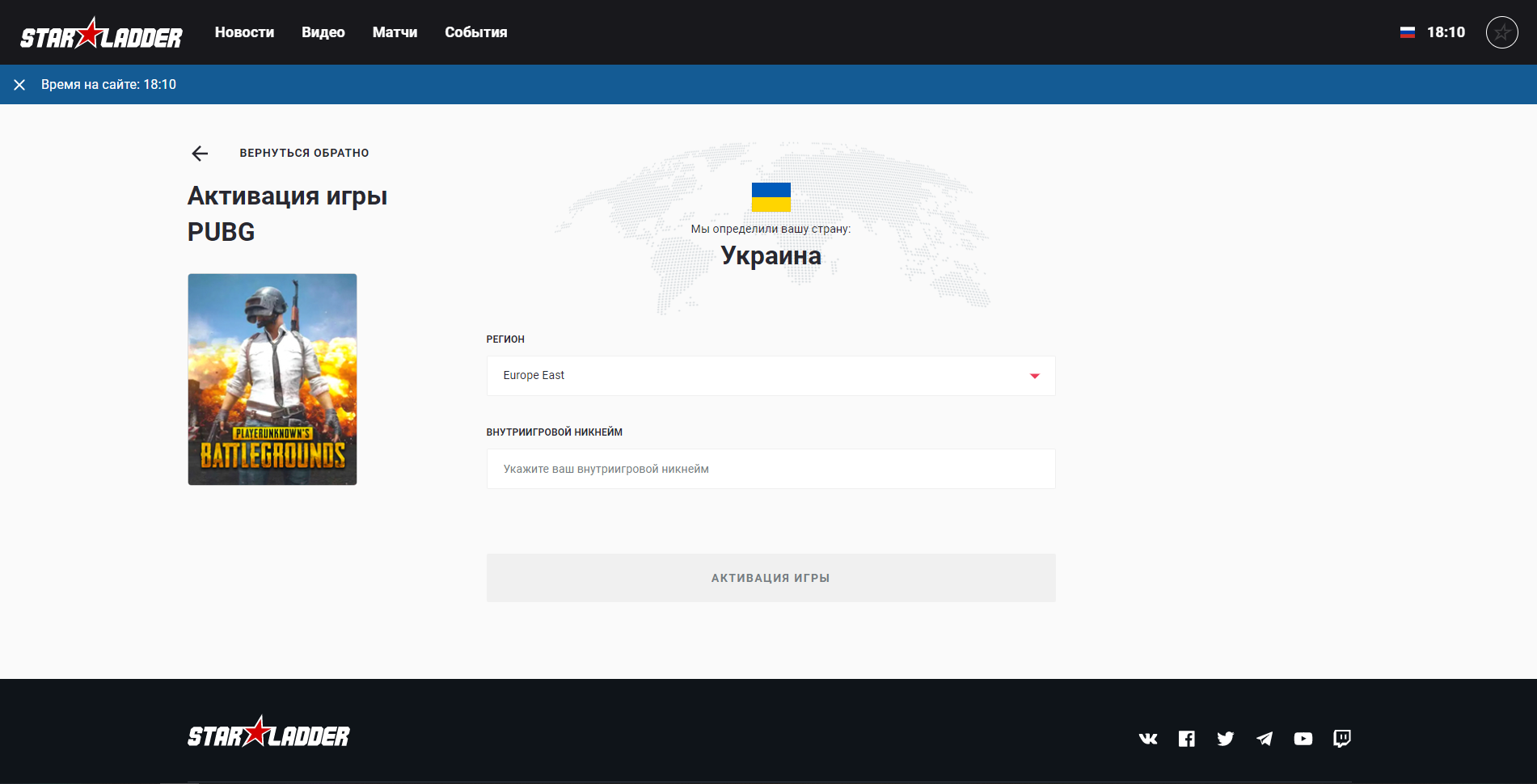Open the Twitter social link
1537x784 pixels.
click(1226, 739)
